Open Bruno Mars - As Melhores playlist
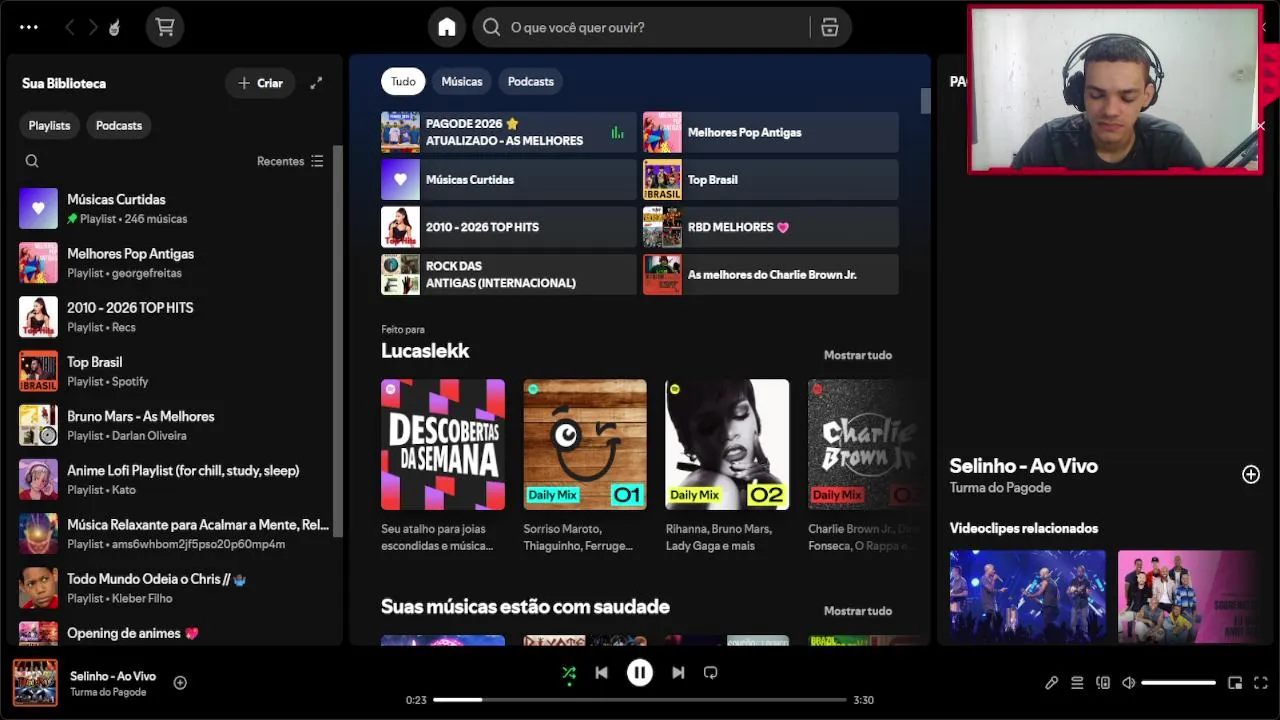1280x720 pixels. coord(174,425)
